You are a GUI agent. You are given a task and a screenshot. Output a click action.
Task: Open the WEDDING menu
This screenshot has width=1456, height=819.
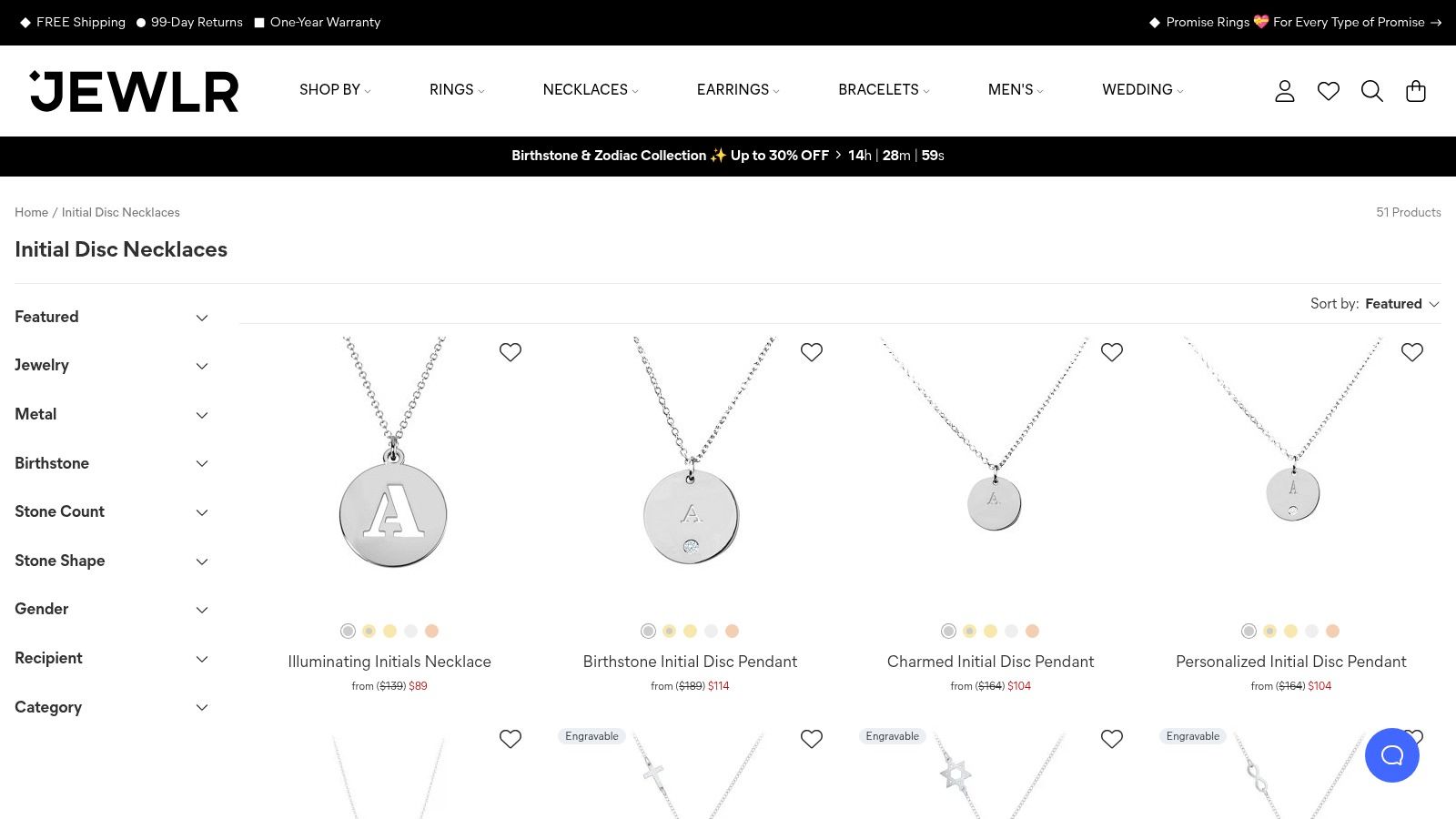click(1142, 89)
